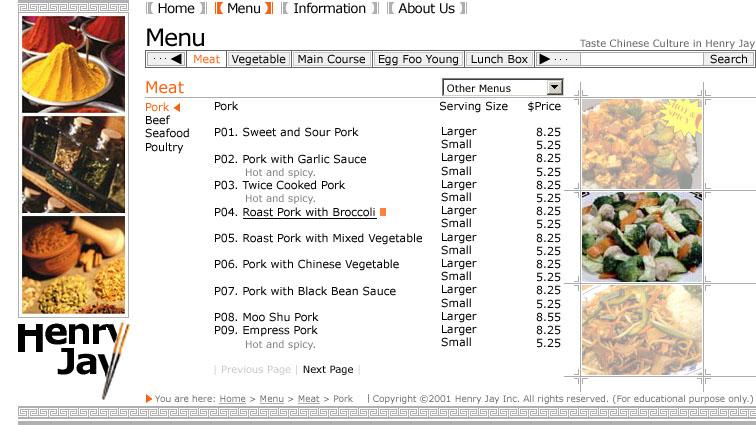The width and height of the screenshot is (756, 425).
Task: Click the Meat section heading
Action: [x=164, y=87]
